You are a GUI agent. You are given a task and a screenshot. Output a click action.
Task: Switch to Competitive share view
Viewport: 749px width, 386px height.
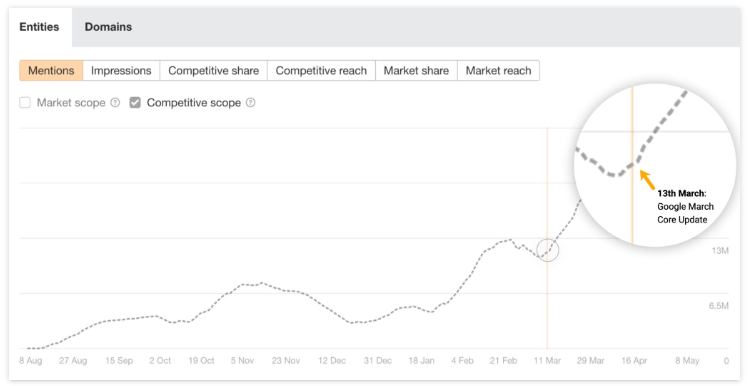click(214, 71)
